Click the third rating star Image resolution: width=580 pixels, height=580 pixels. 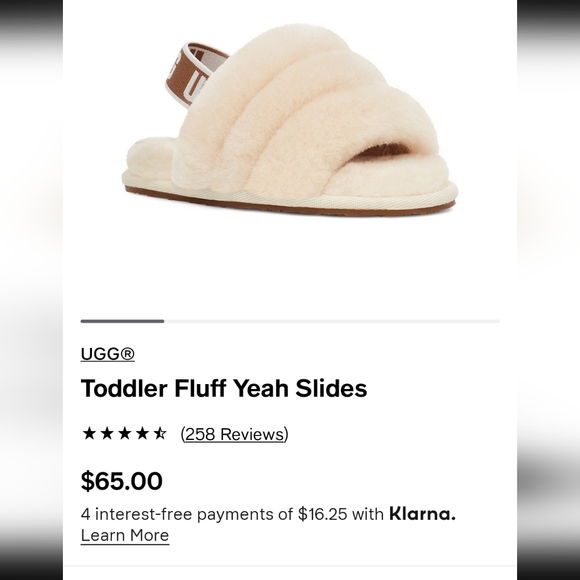click(x=125, y=433)
